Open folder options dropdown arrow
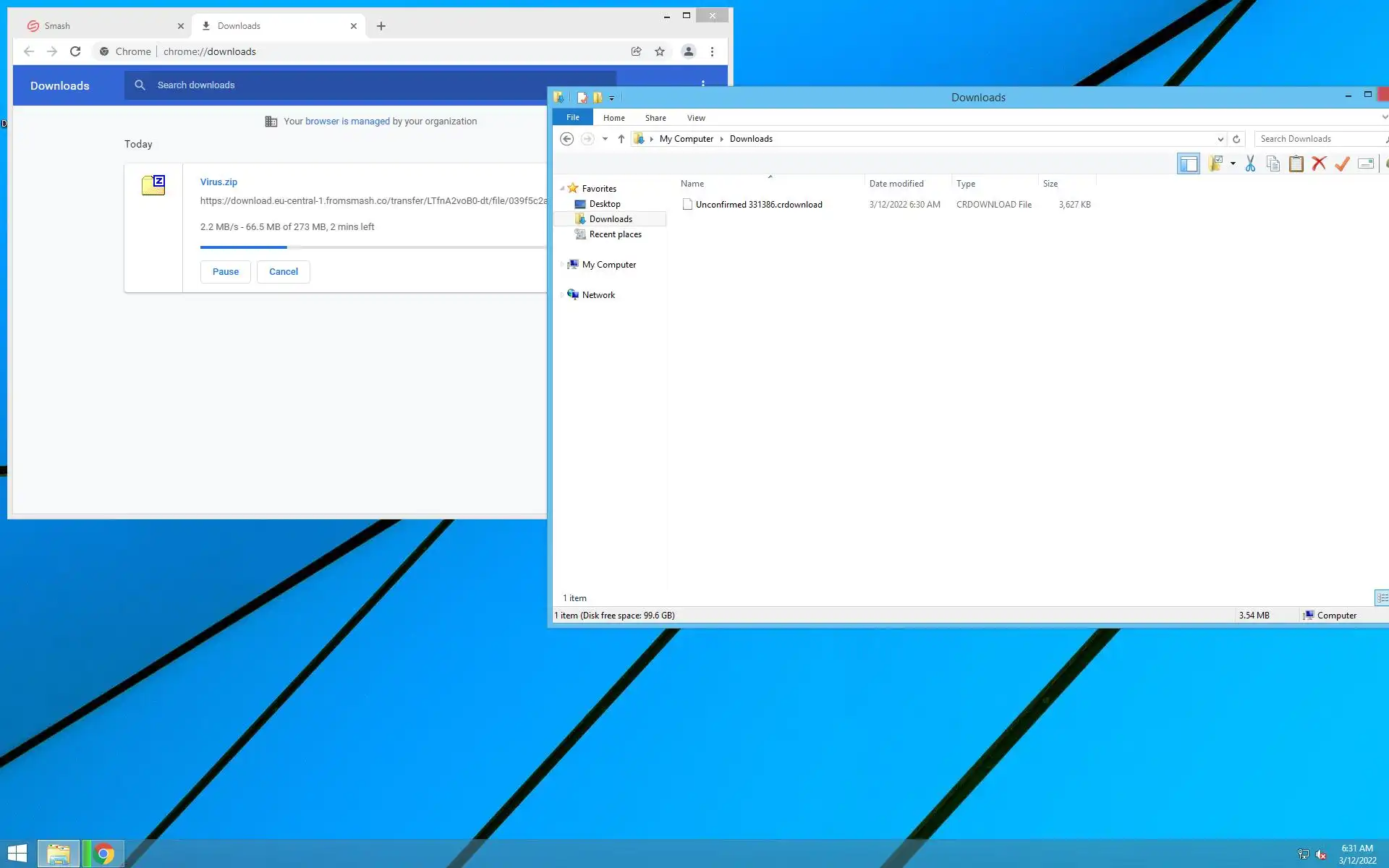Screen dimensions: 1389x868 point(1233,164)
